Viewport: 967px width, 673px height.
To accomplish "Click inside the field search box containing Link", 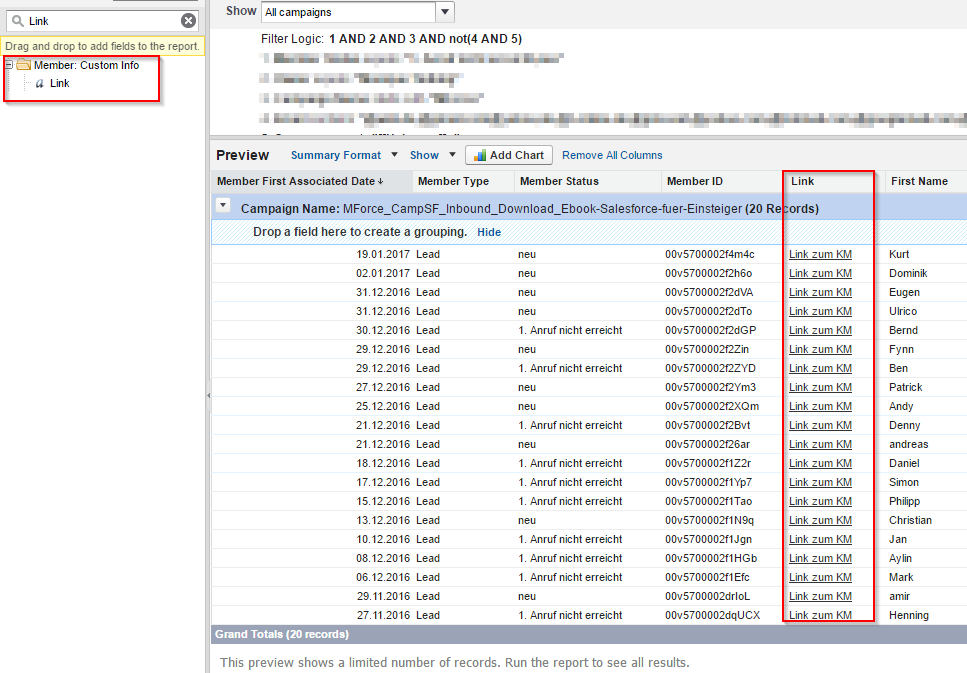I will [x=102, y=21].
